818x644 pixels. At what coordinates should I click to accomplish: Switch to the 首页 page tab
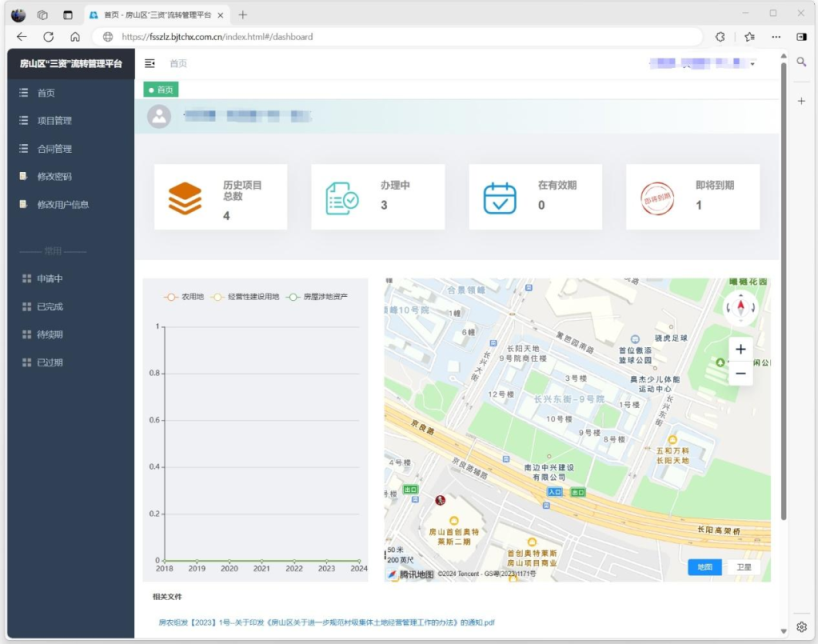point(161,90)
